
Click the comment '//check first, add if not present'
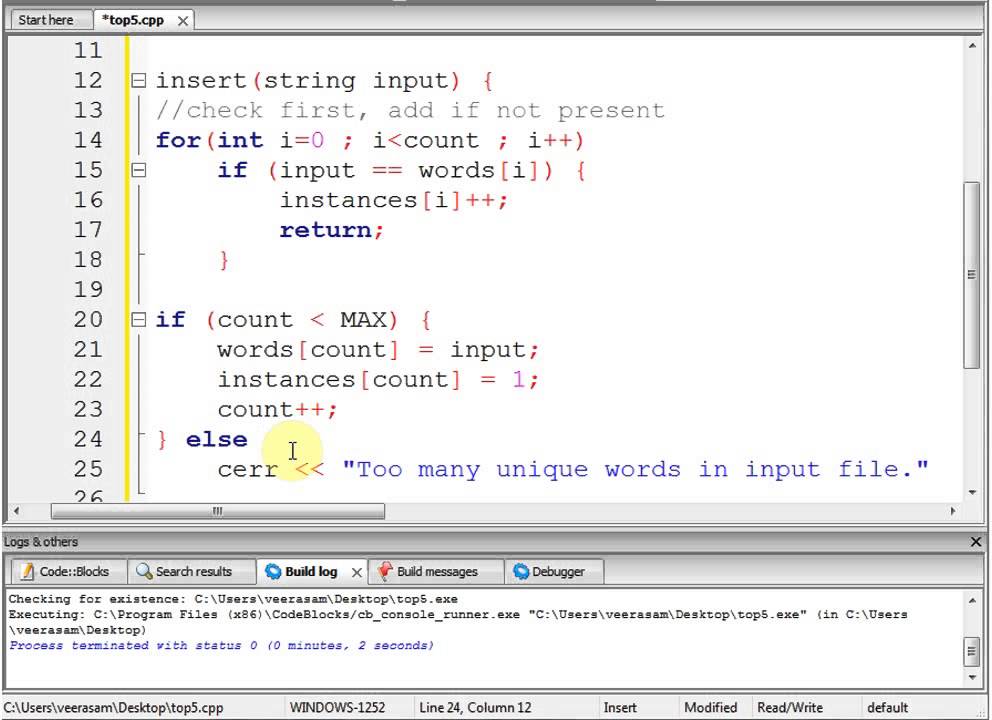(411, 110)
